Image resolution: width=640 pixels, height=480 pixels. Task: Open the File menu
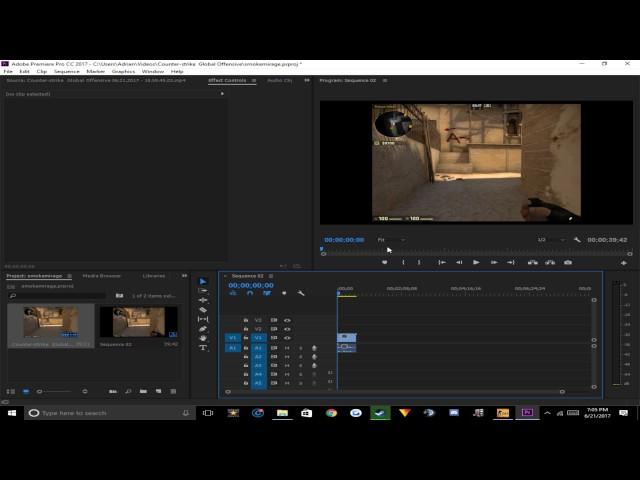(8, 71)
